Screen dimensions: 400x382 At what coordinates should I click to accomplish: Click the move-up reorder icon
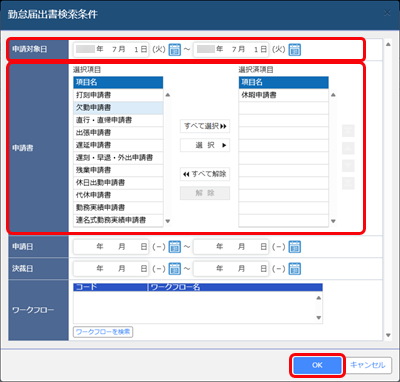click(348, 148)
